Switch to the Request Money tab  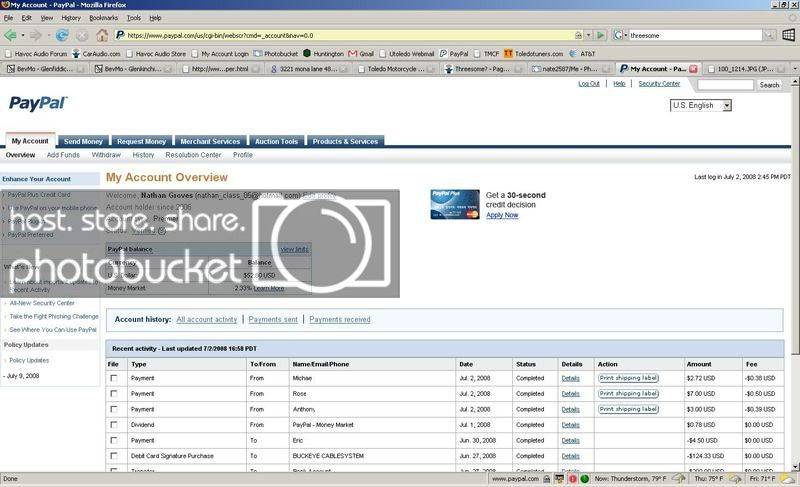click(141, 141)
